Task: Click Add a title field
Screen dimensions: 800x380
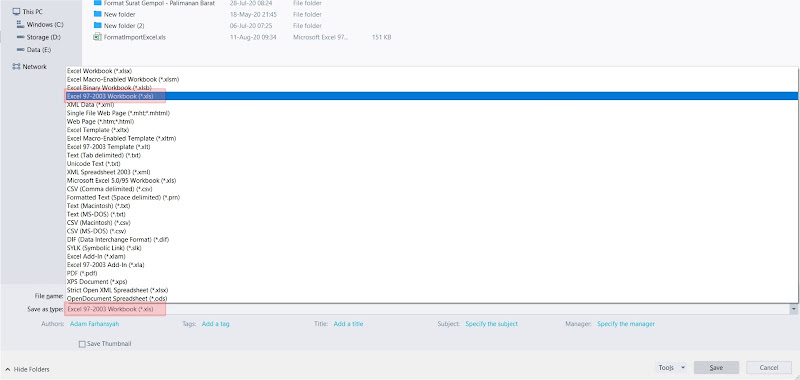Action: point(348,324)
